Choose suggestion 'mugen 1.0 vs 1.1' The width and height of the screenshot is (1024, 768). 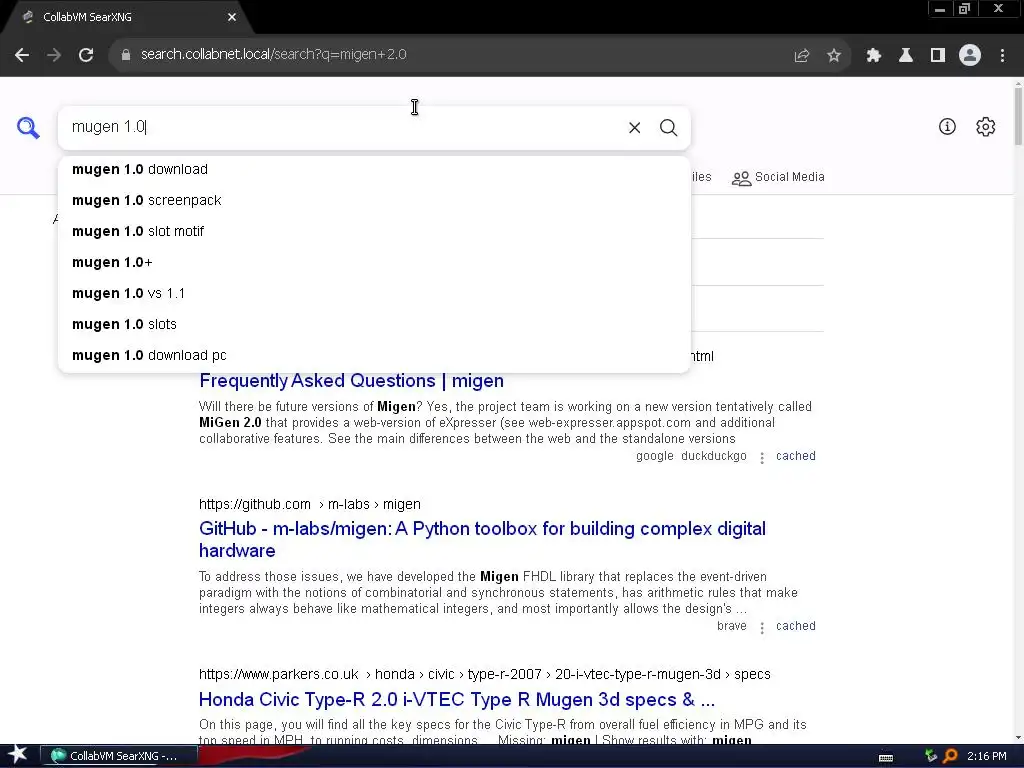point(374,293)
